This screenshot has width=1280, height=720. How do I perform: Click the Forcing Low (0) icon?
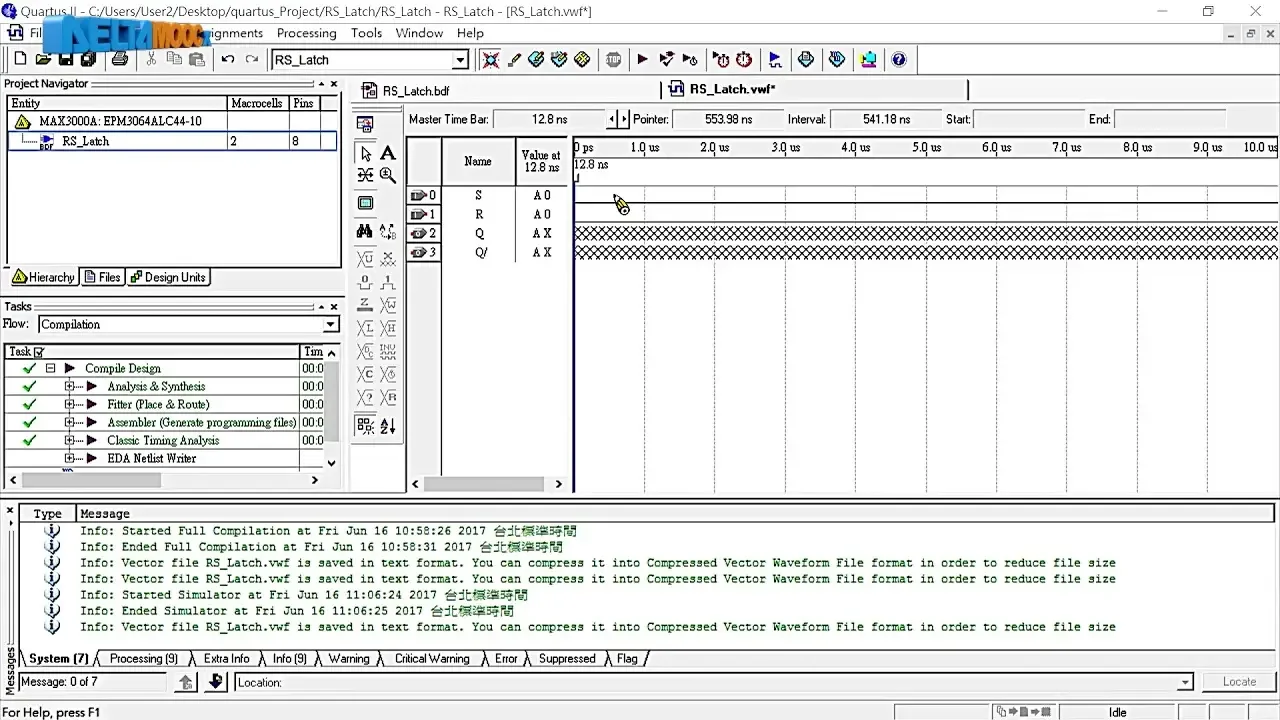366,282
